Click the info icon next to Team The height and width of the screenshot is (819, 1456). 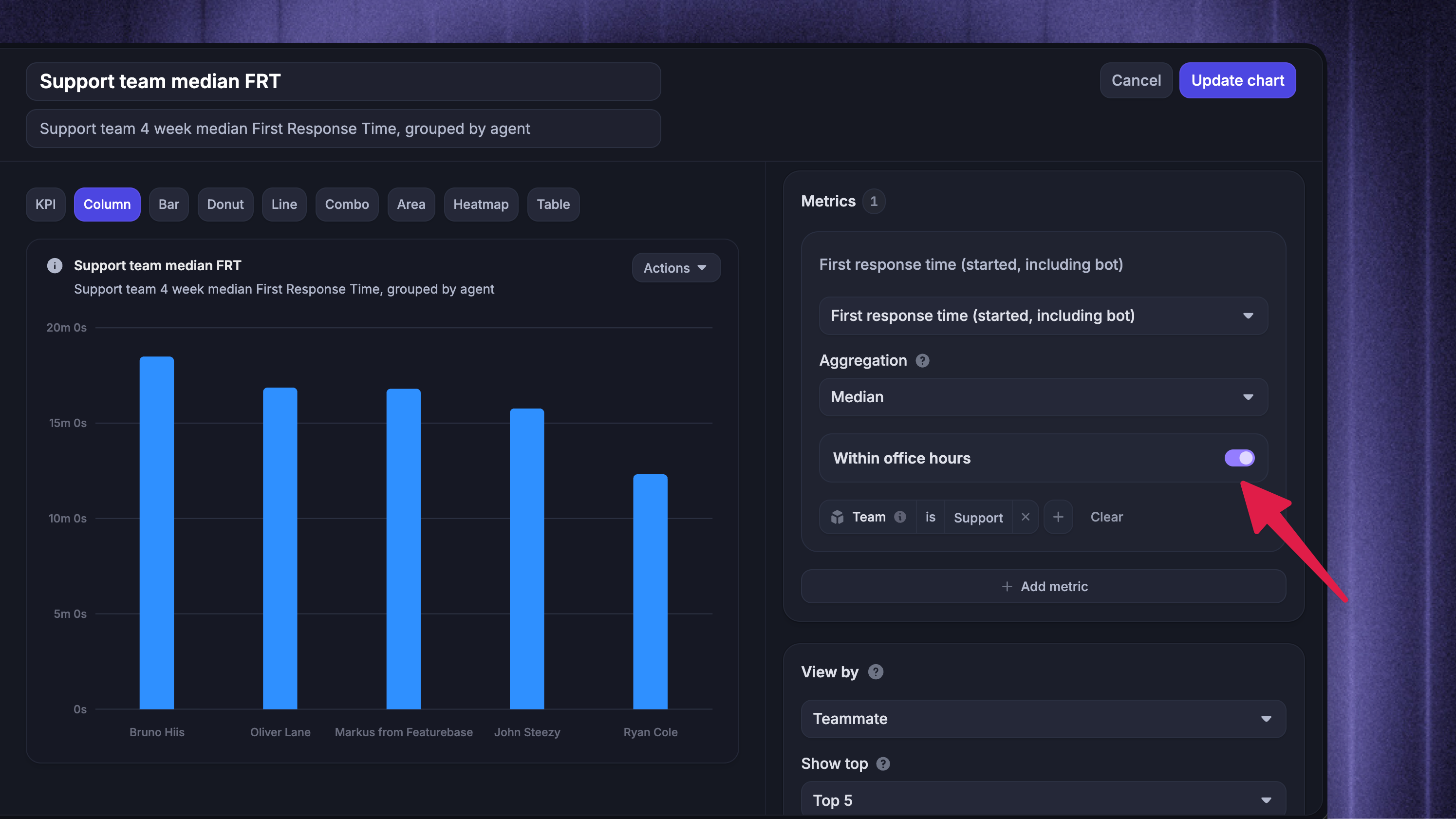click(900, 517)
